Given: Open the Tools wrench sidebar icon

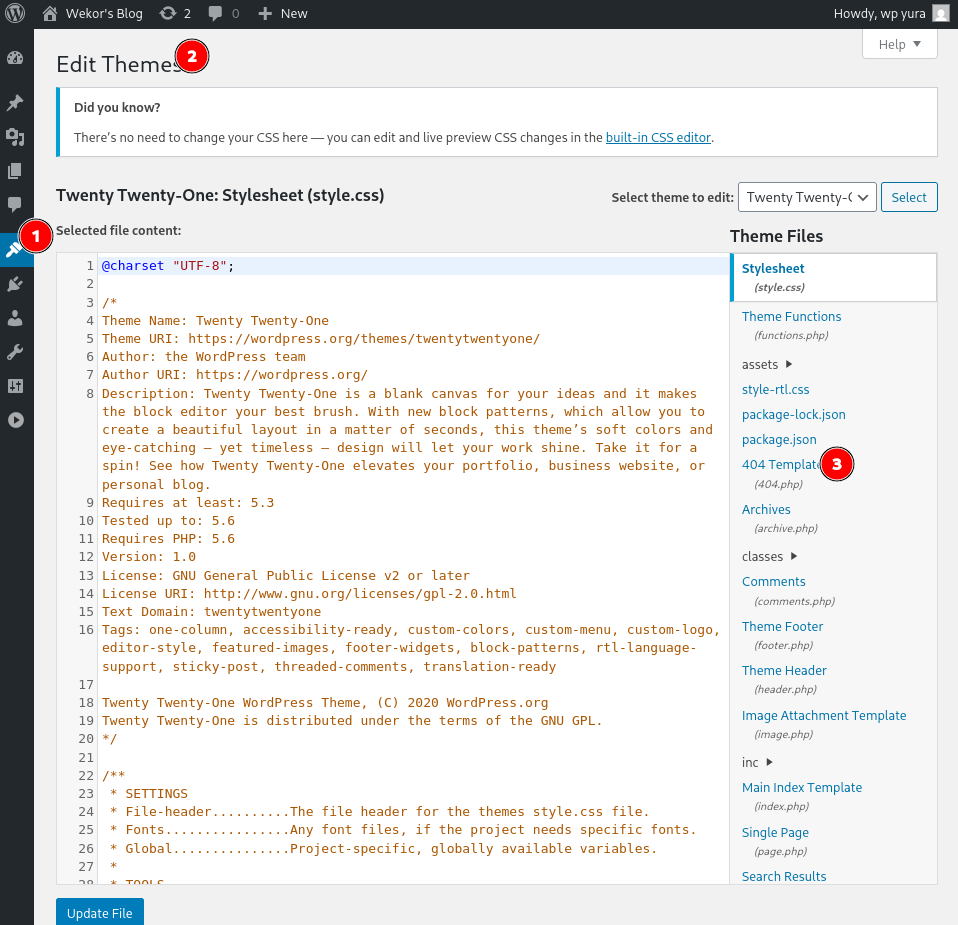Looking at the screenshot, I should 15,352.
